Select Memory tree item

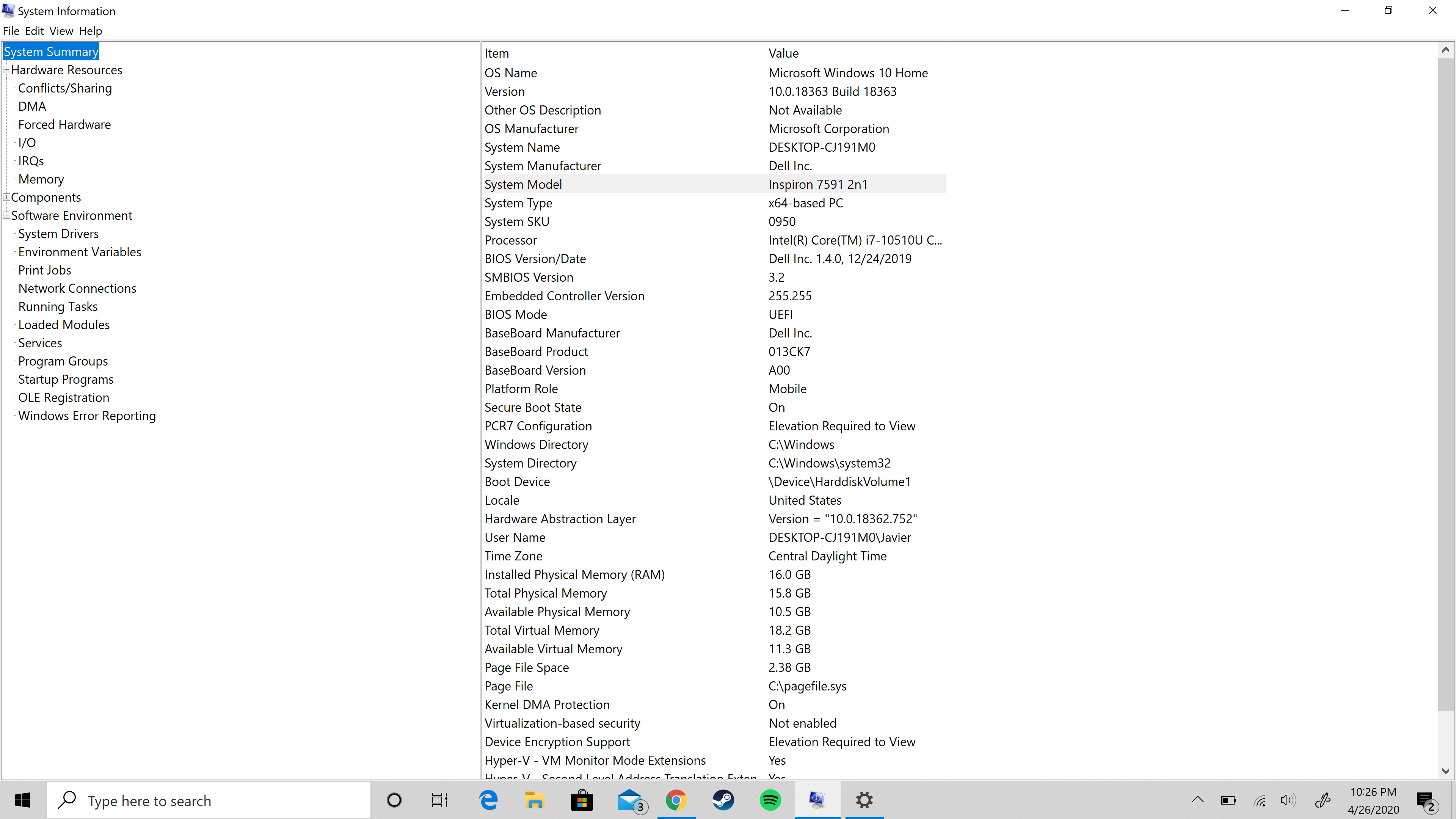pos(41,179)
